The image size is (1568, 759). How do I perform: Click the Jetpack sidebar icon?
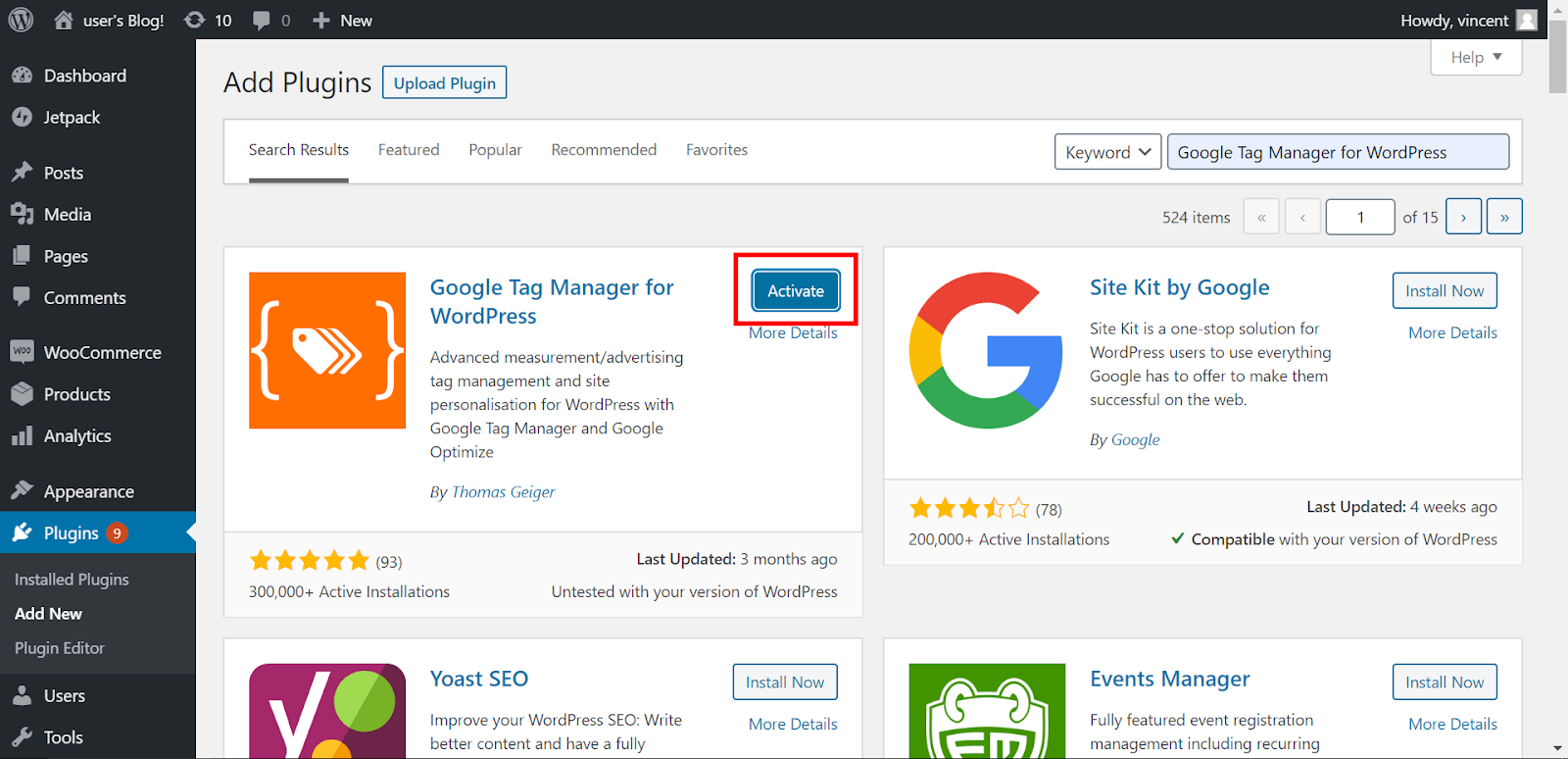point(23,117)
